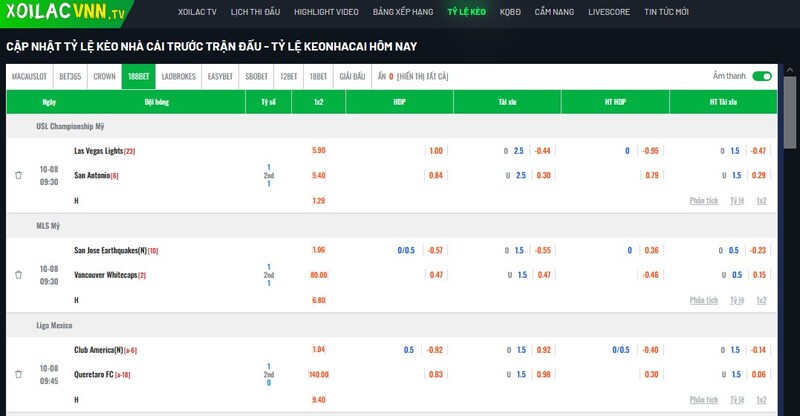Switch to 12BET bookmaker tab
The image size is (800, 416).
coord(288,77)
